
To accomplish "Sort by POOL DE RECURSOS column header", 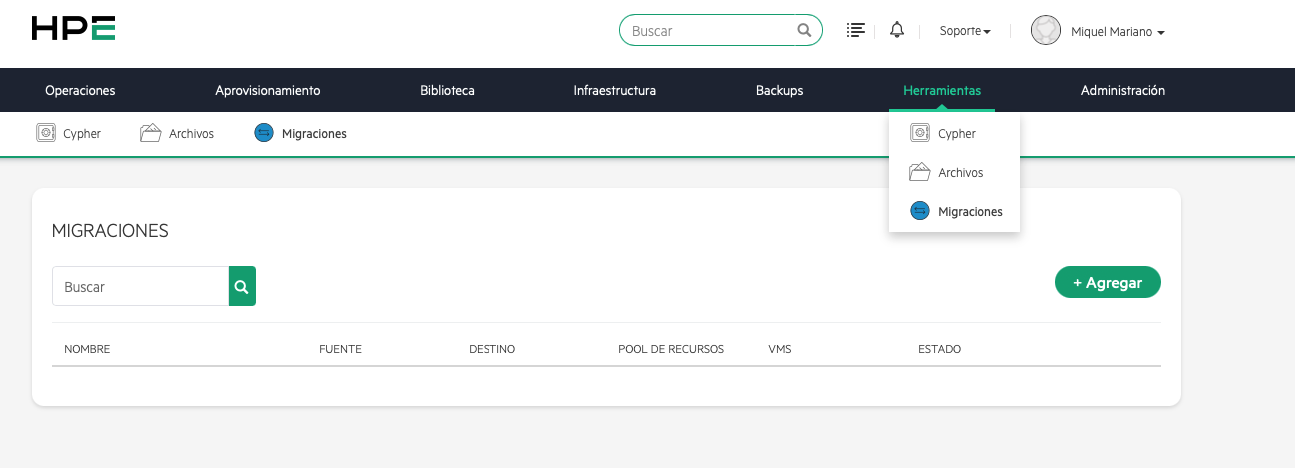I will tap(671, 349).
